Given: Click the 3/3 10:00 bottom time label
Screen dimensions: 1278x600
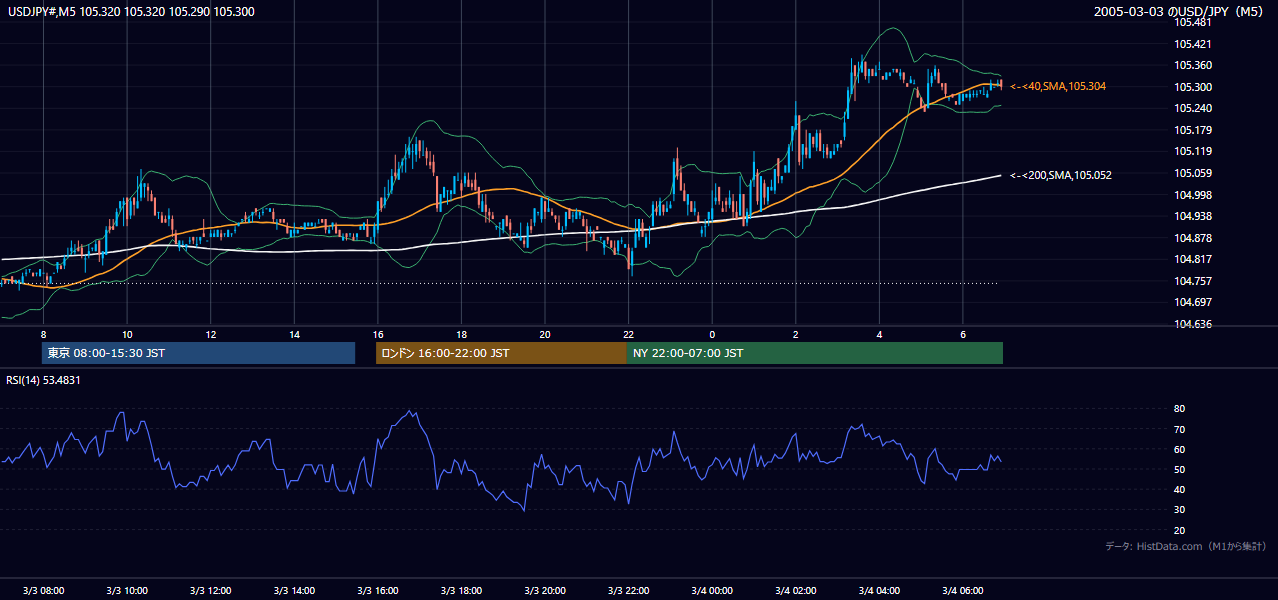Looking at the screenshot, I should (127, 590).
